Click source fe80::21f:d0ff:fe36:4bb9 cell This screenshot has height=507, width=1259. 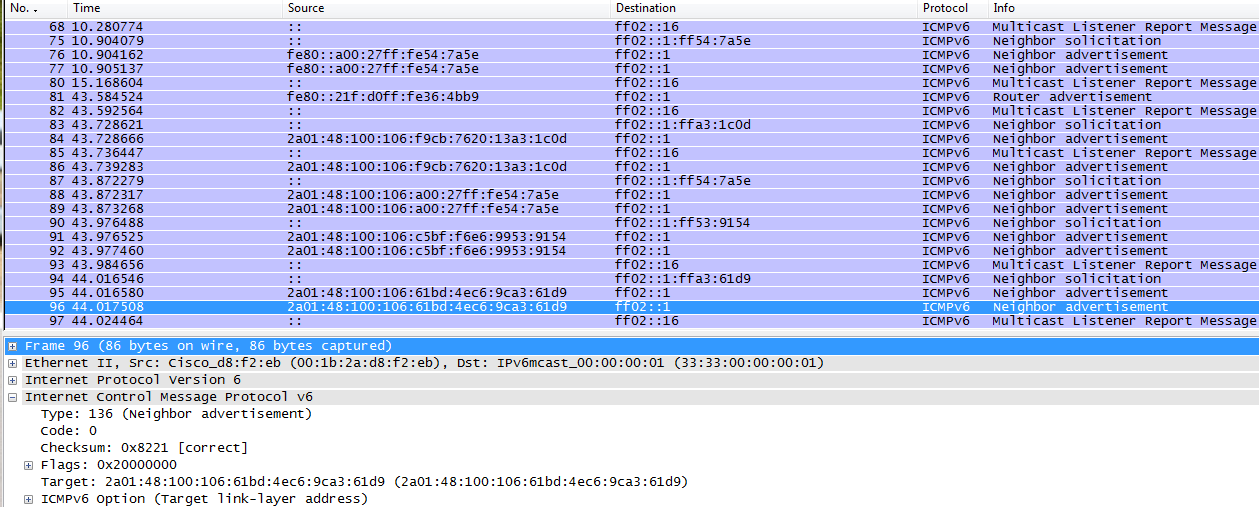coord(383,97)
